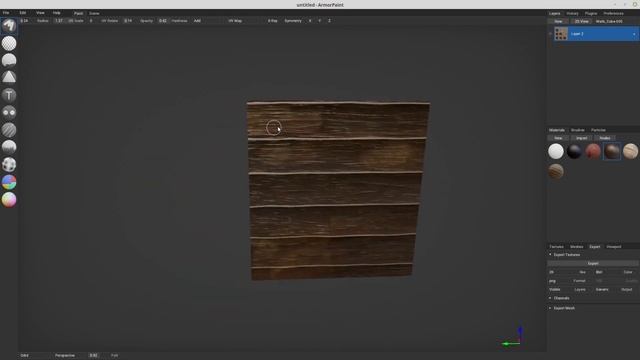Toggle the X-Ray checkbox

[272, 21]
